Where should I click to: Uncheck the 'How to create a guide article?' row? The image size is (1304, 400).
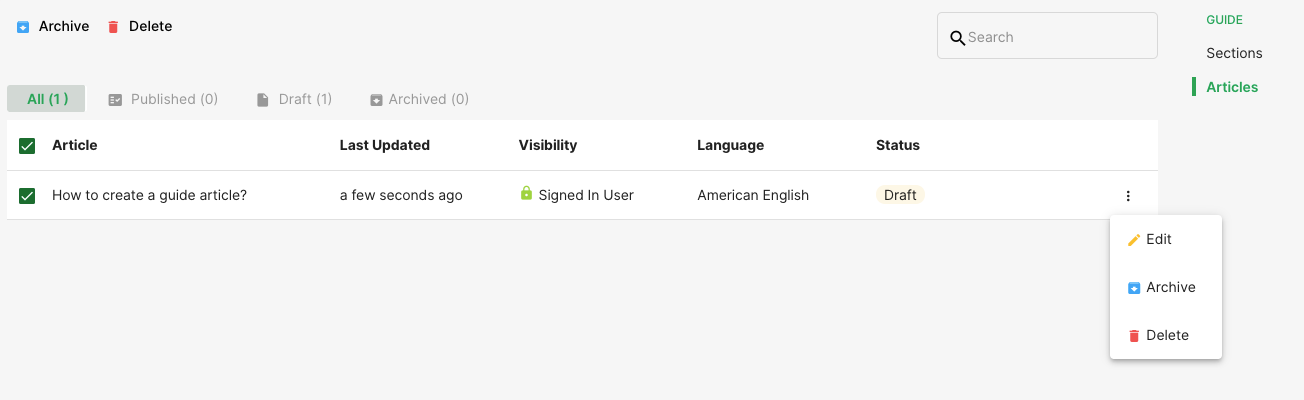pos(27,196)
